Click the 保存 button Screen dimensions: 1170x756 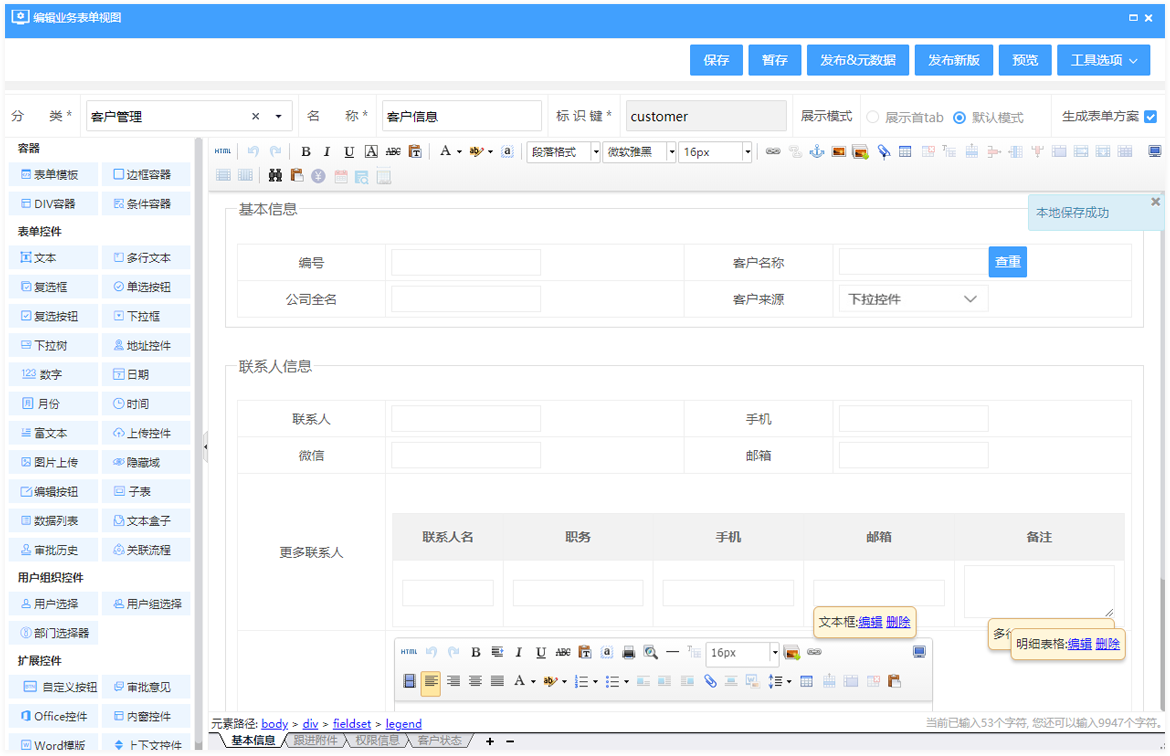pyautogui.click(x=716, y=60)
